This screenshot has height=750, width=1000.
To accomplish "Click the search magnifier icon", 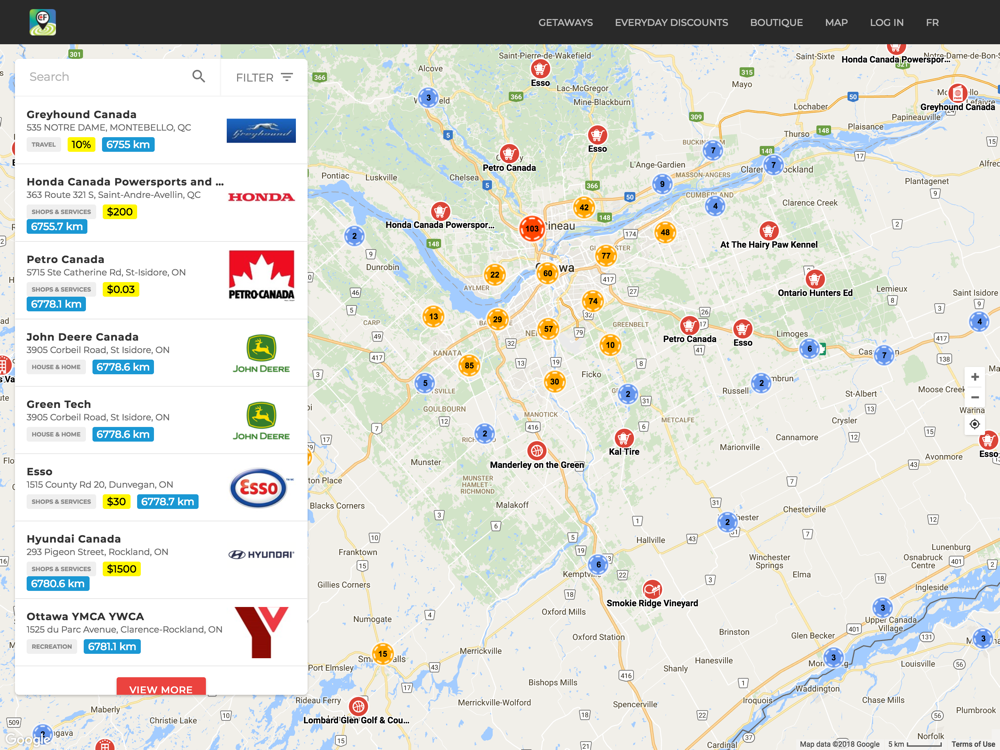I will pyautogui.click(x=199, y=77).
